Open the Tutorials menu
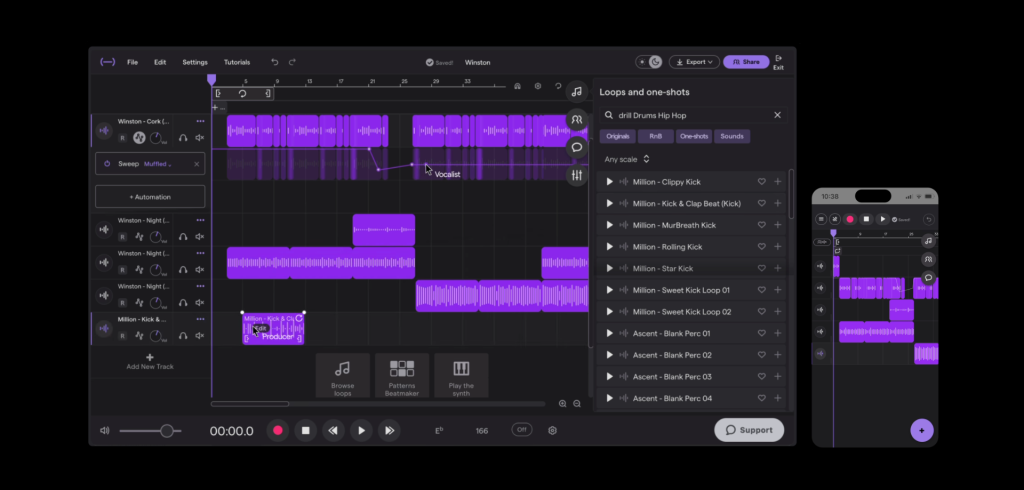This screenshot has height=490, width=1024. click(237, 62)
